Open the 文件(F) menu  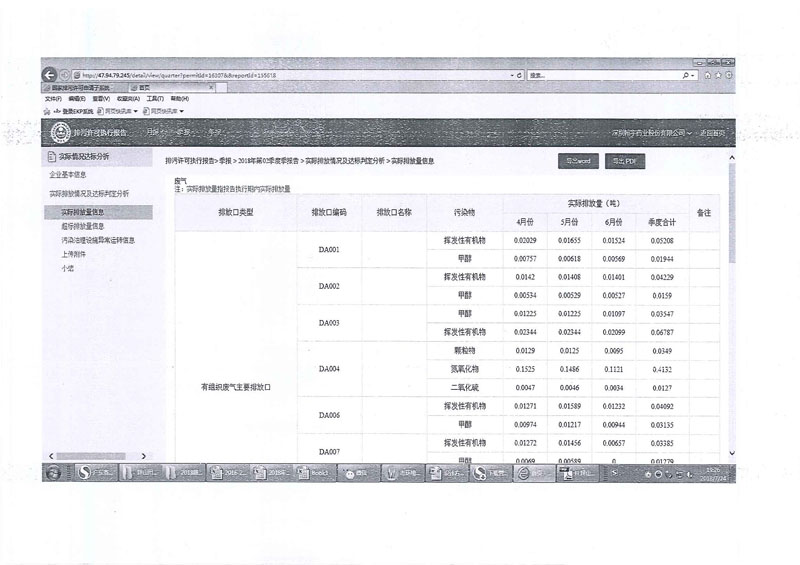pos(54,99)
